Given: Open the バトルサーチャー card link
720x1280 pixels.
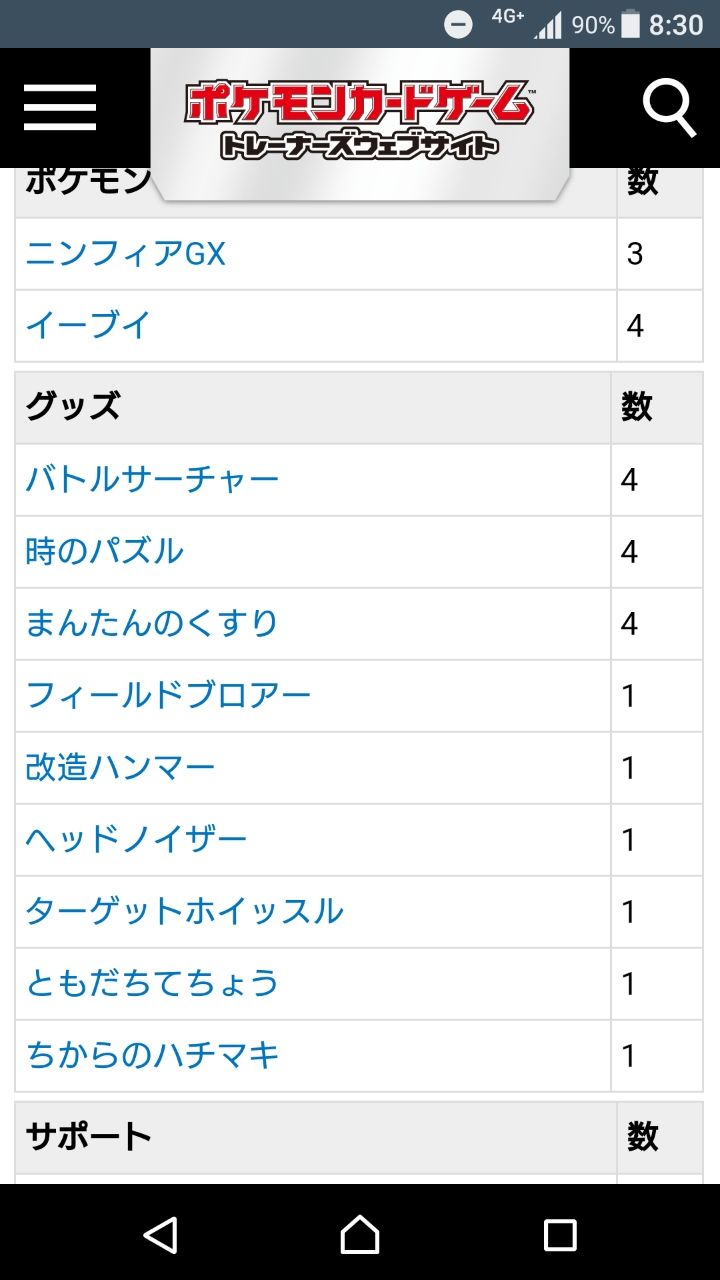Looking at the screenshot, I should coord(152,480).
